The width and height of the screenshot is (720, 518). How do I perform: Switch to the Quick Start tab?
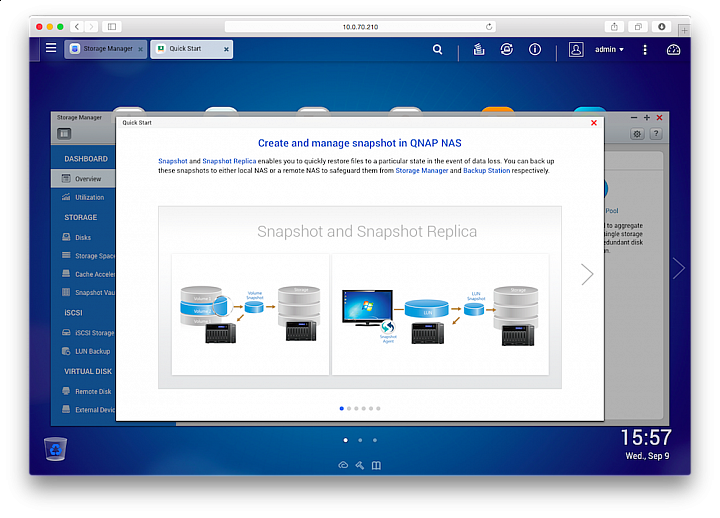pos(191,49)
